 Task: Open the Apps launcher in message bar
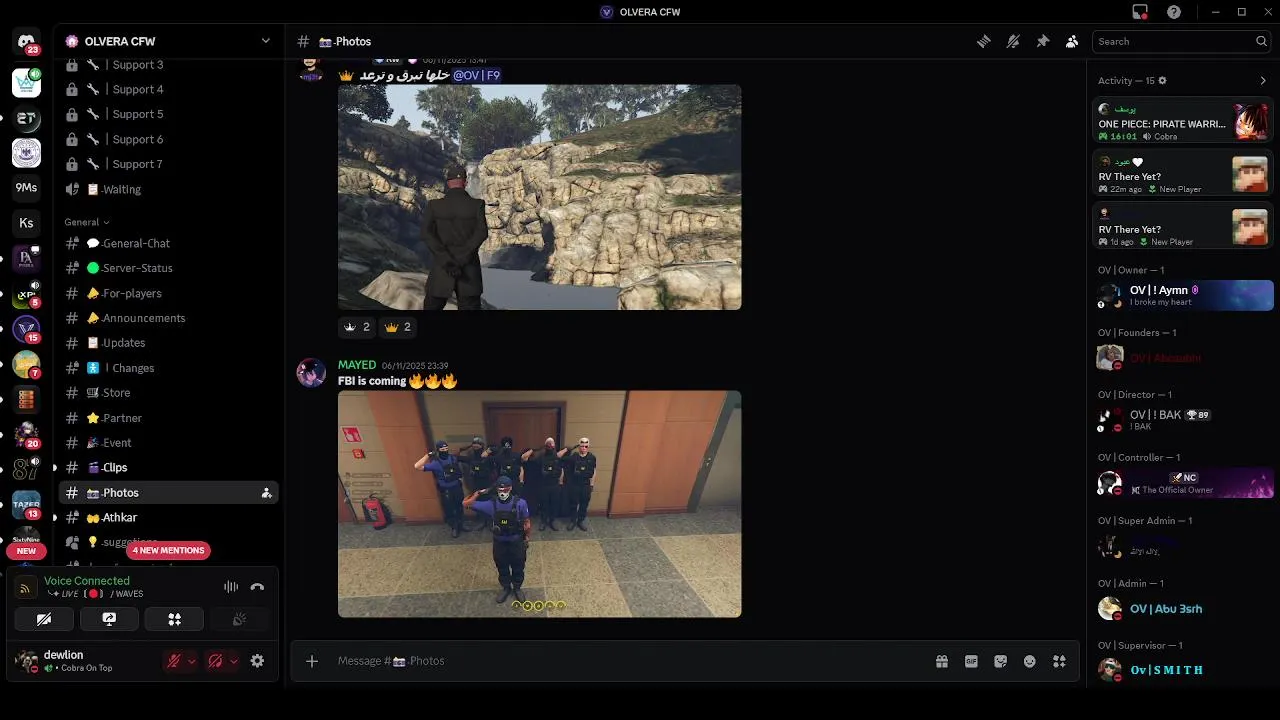tap(1060, 661)
